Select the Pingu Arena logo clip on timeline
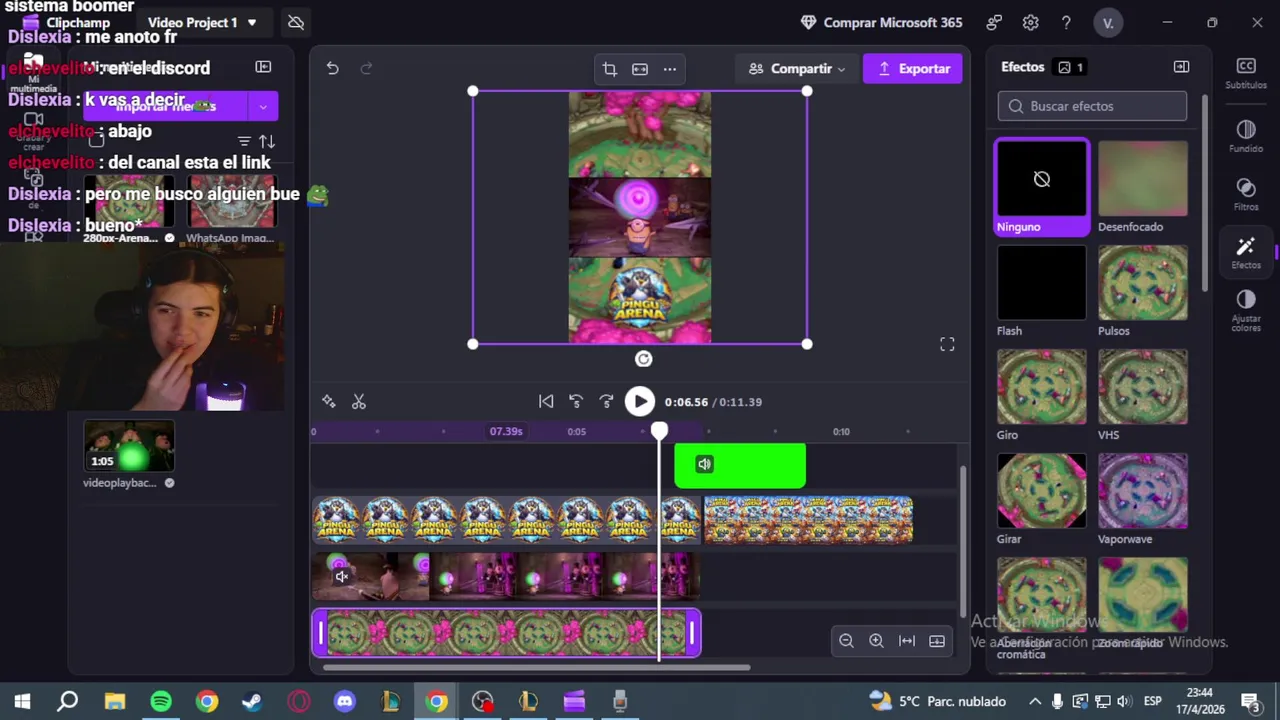 507,520
